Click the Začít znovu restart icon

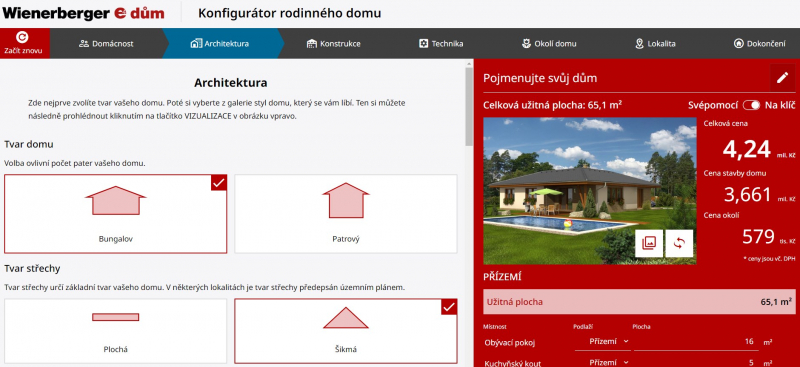(22, 37)
